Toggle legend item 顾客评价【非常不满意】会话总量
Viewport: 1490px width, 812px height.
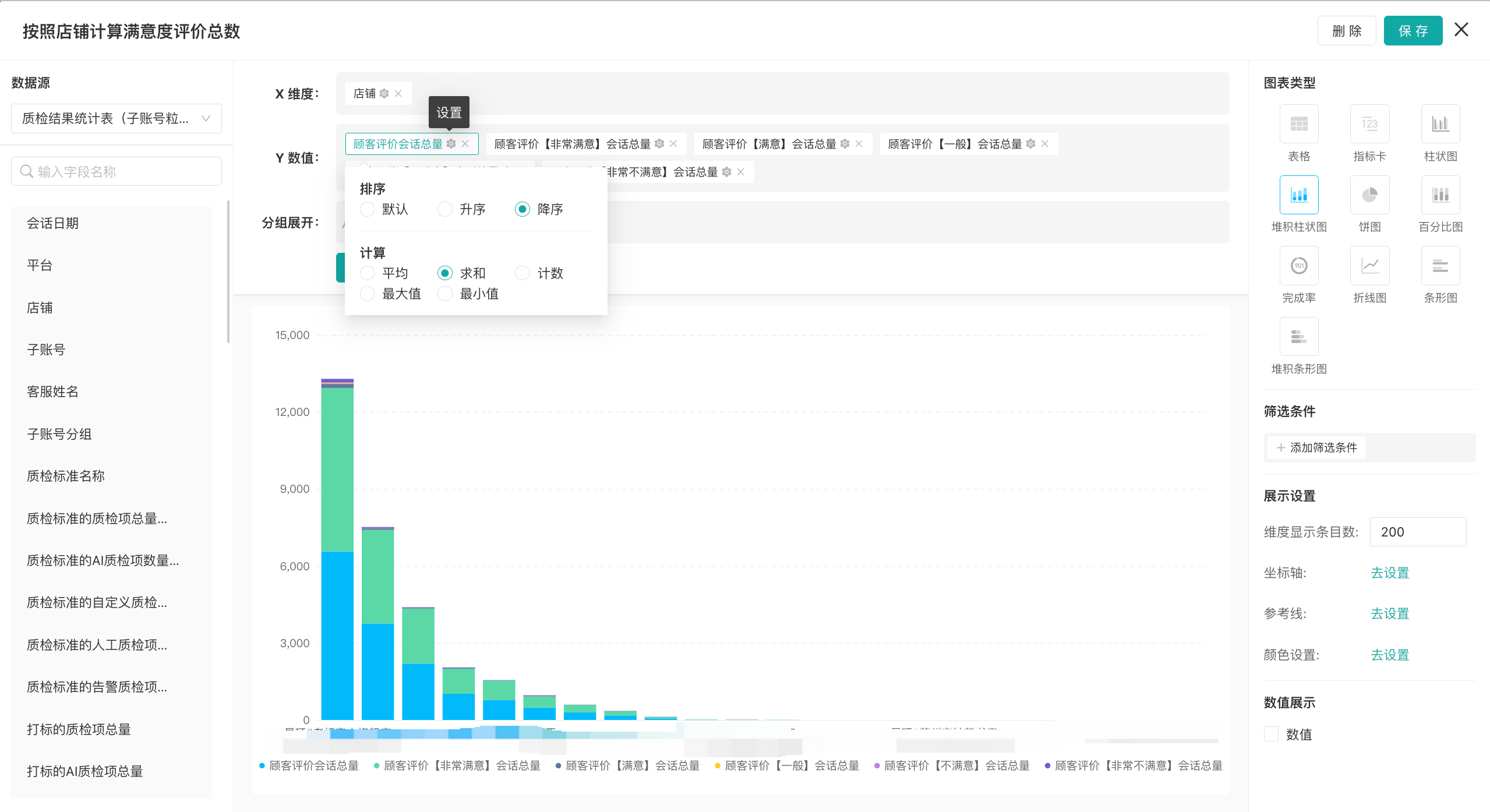(x=1134, y=765)
